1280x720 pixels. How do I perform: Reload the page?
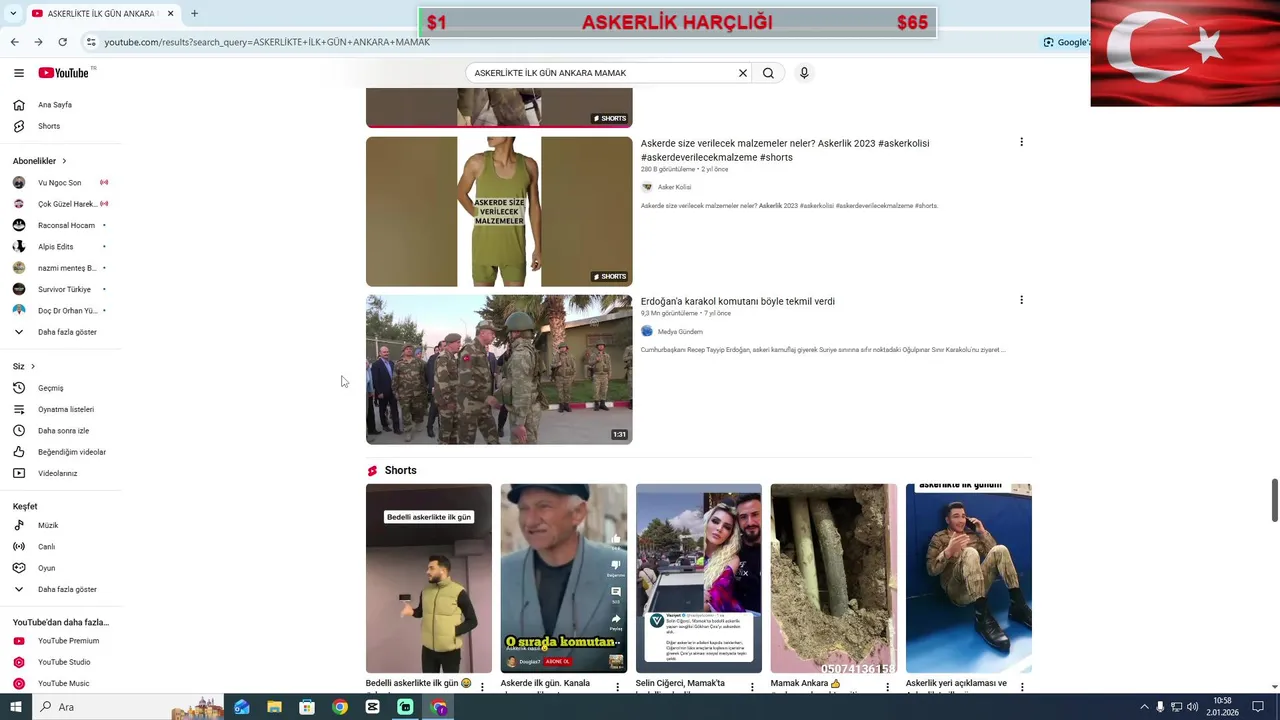(62, 42)
